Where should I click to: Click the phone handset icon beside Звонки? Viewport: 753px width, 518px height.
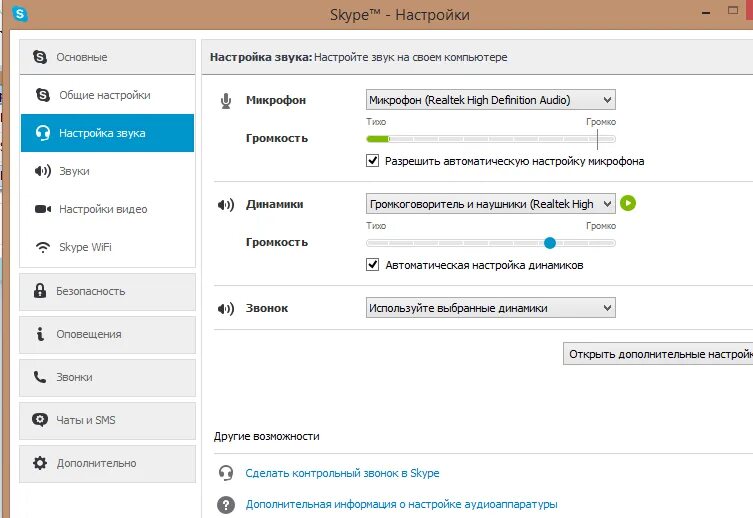click(40, 377)
